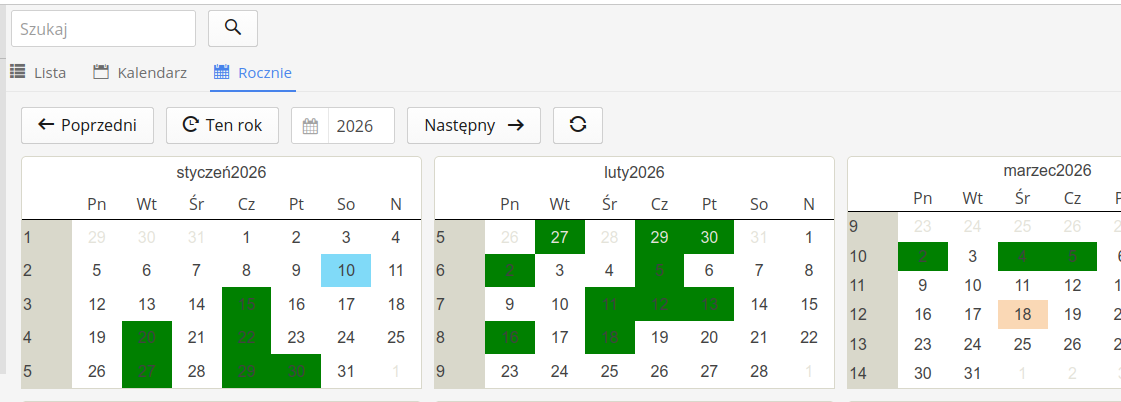Image resolution: width=1121 pixels, height=402 pixels.
Task: Click the styczeń2026 month header
Action: click(221, 172)
